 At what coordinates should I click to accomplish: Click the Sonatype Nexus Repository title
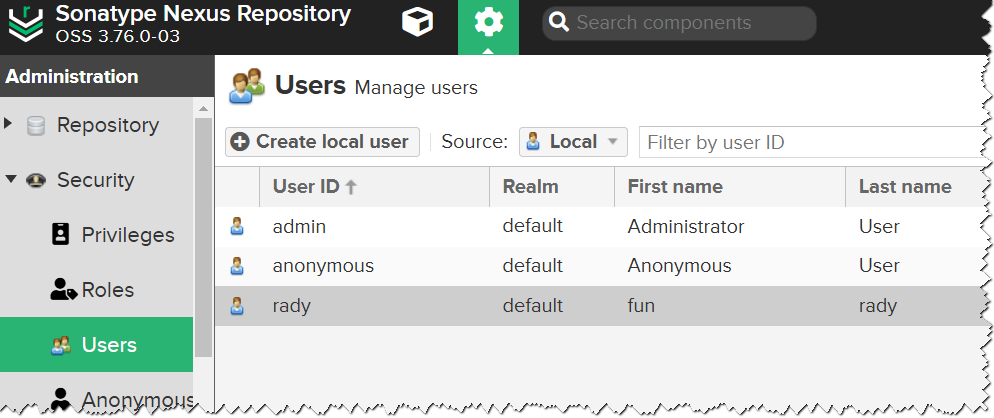[x=203, y=14]
